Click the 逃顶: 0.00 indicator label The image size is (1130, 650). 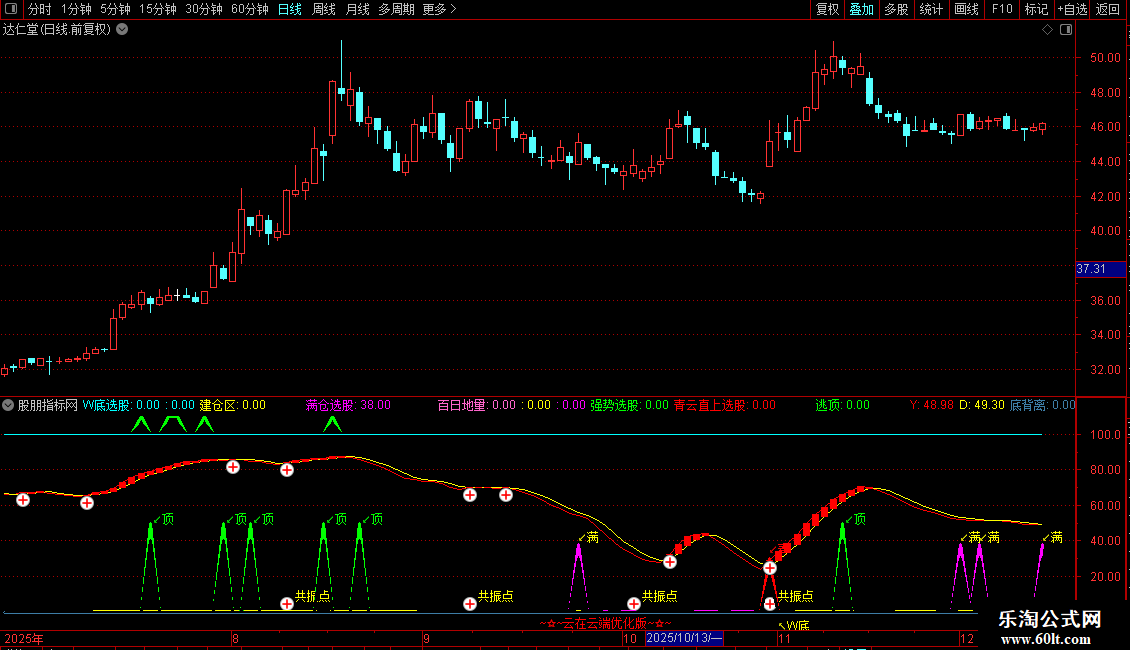[x=842, y=405]
